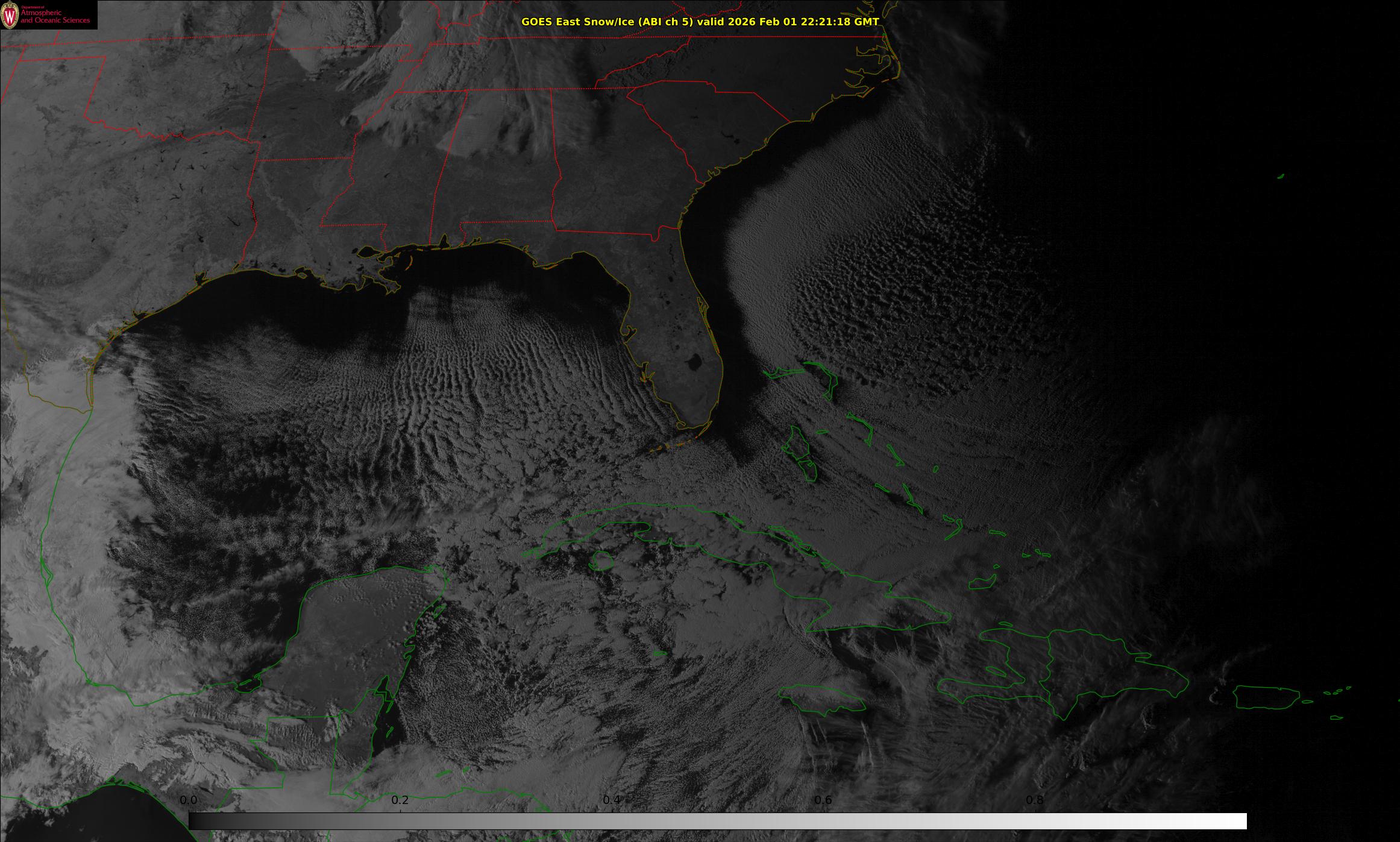Screen dimensions: 1400x842
Task: Click the 0.2 colorbar tick label
Action: click(400, 800)
